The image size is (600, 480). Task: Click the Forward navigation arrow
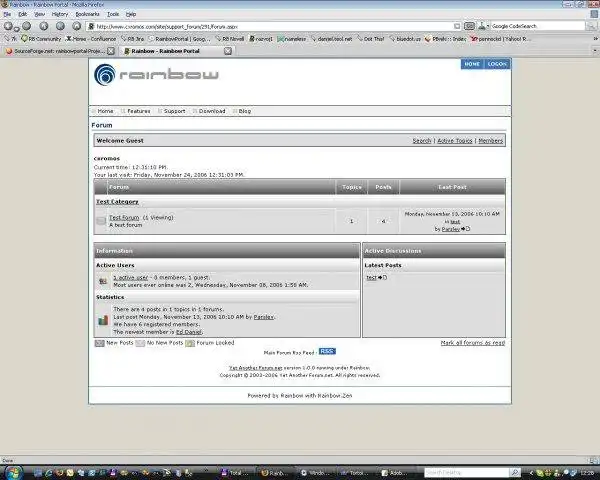click(26, 26)
